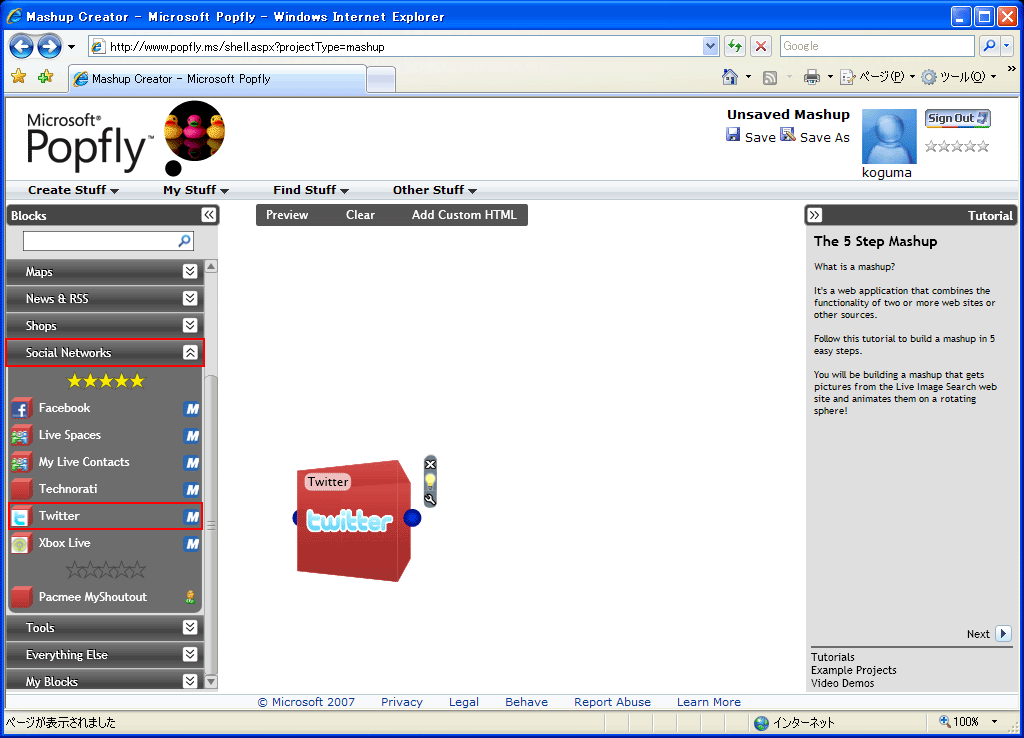Click the Twitter block's right output connector
The image size is (1024, 738).
pos(412,518)
